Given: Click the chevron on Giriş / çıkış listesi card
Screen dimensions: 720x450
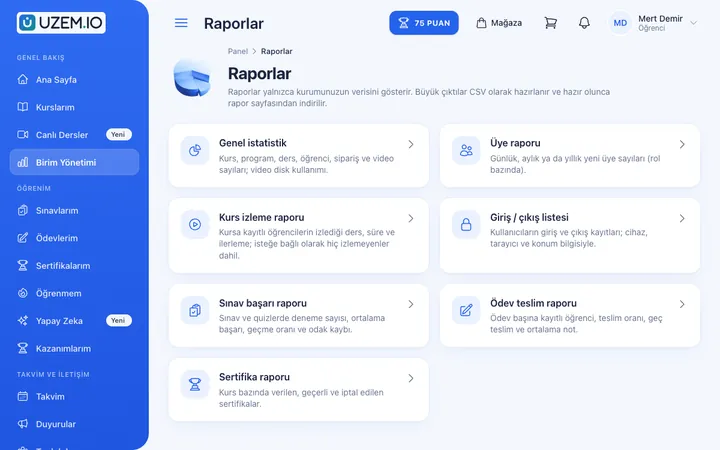Looking at the screenshot, I should [x=682, y=218].
